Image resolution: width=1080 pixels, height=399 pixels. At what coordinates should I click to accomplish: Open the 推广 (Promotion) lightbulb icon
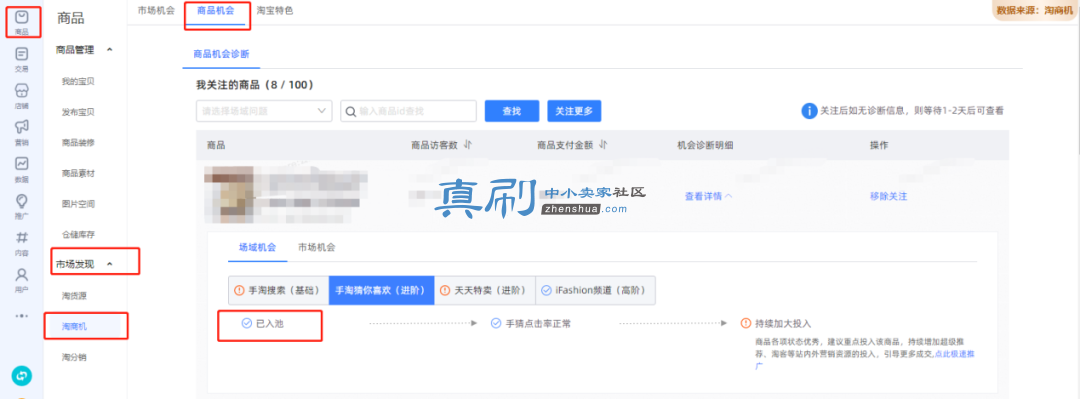pyautogui.click(x=21, y=201)
